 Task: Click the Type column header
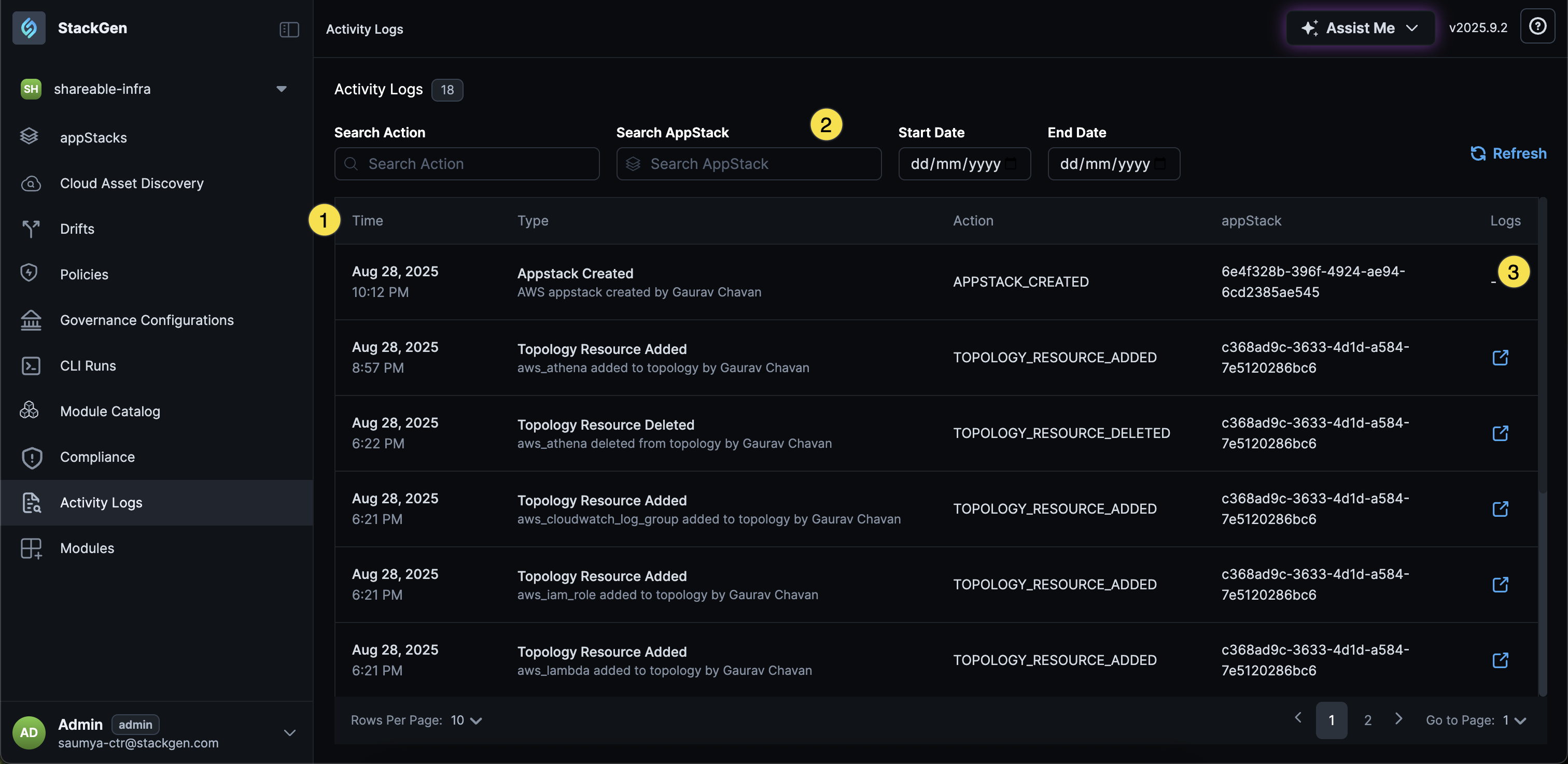533,221
